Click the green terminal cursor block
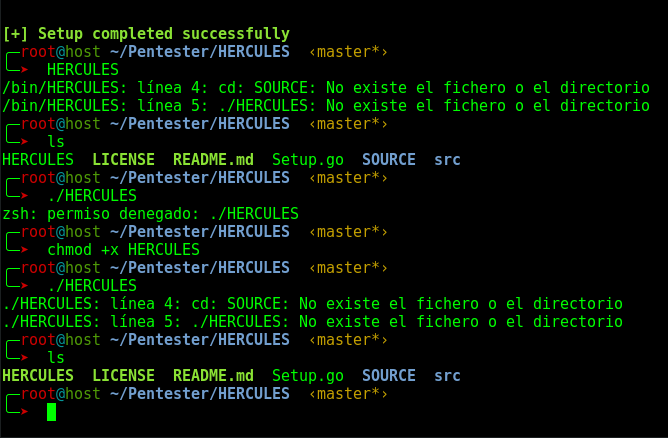 click(52, 412)
